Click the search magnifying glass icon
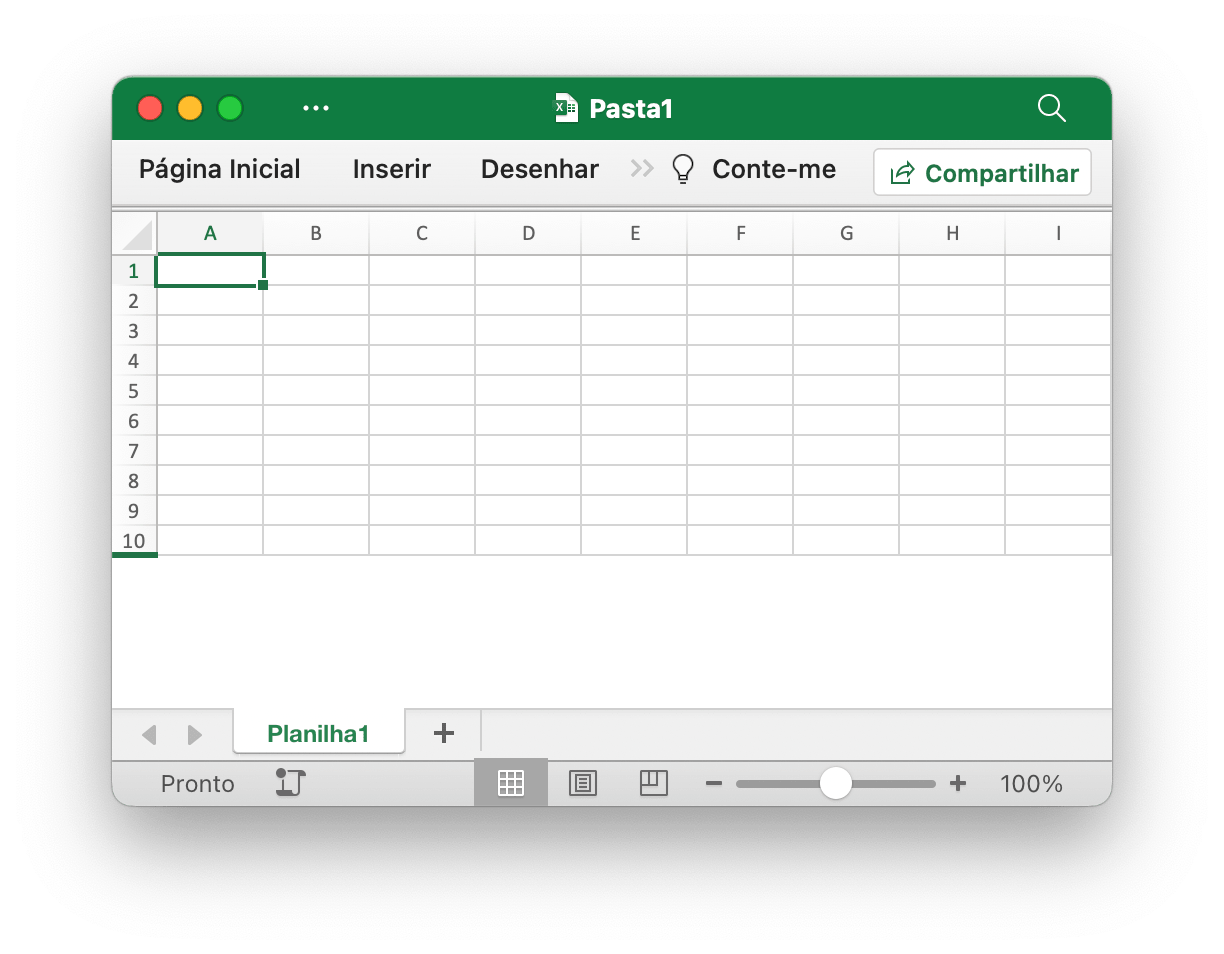 pyautogui.click(x=1051, y=108)
